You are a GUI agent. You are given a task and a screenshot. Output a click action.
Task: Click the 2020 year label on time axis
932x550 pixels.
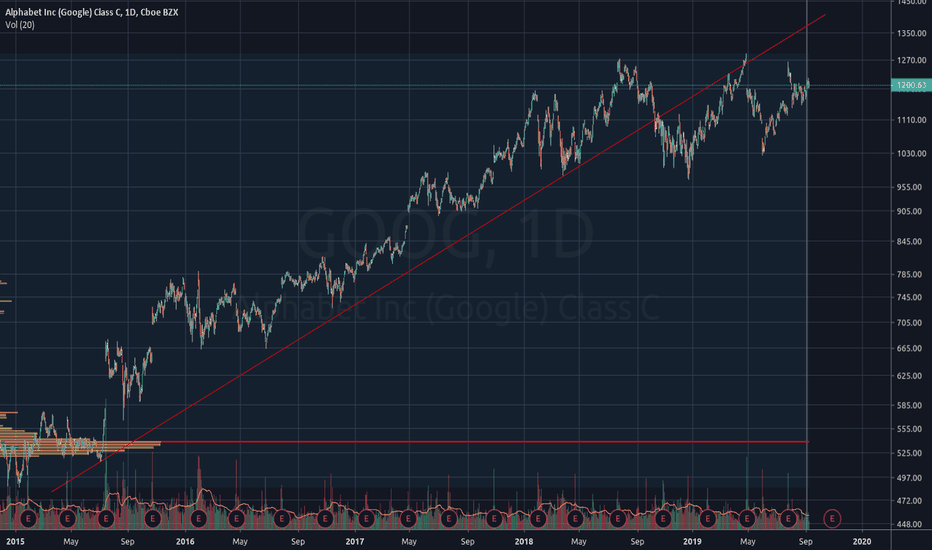862,541
